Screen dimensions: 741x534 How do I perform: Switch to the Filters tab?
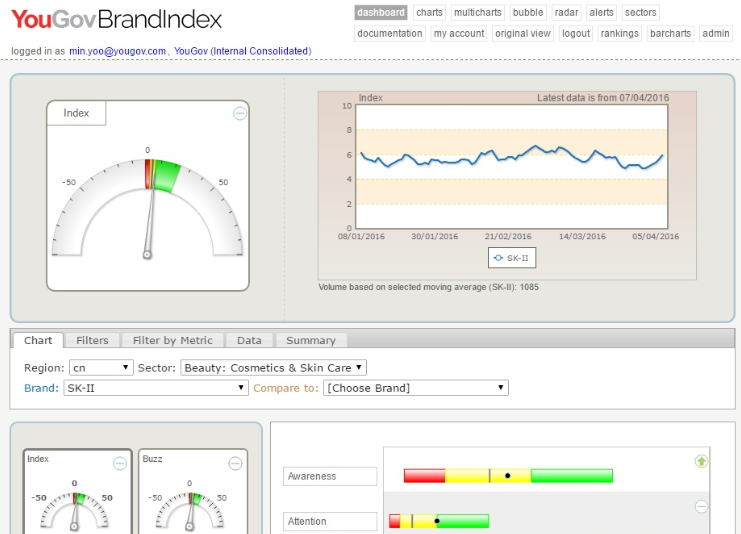click(x=92, y=340)
